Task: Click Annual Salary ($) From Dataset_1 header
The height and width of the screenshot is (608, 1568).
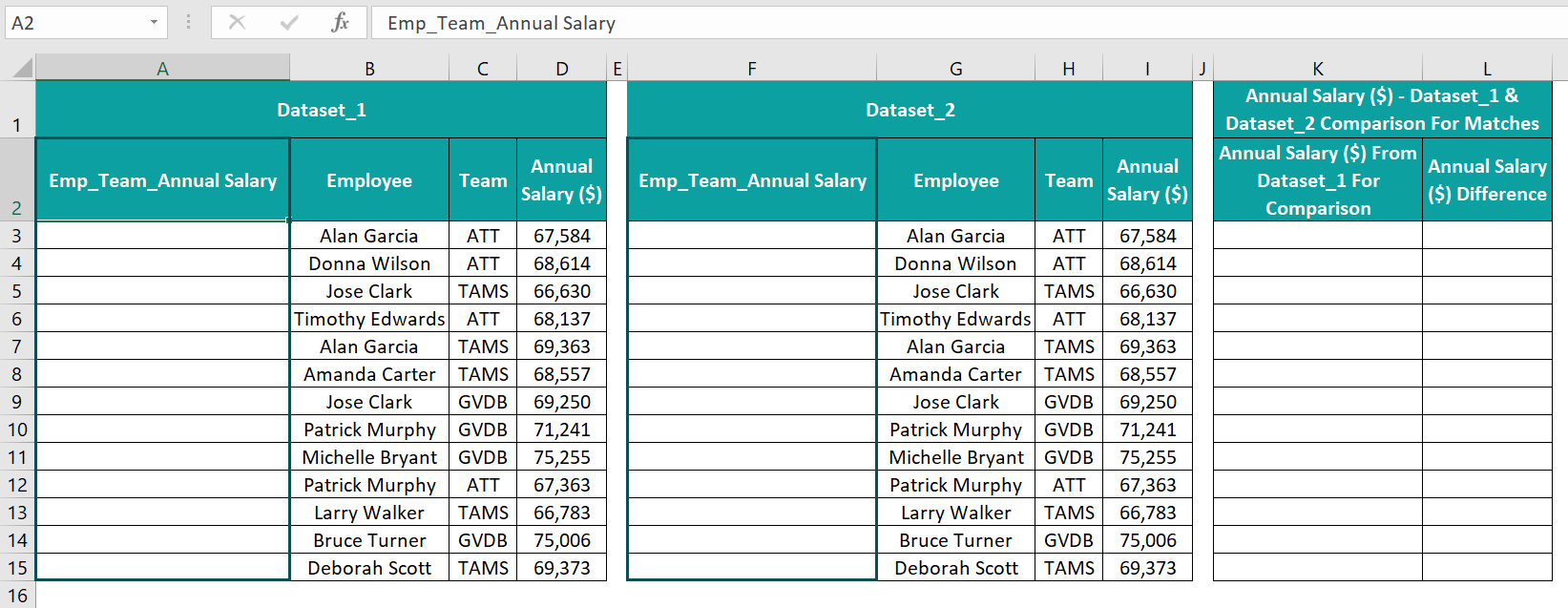Action: 1318,180
